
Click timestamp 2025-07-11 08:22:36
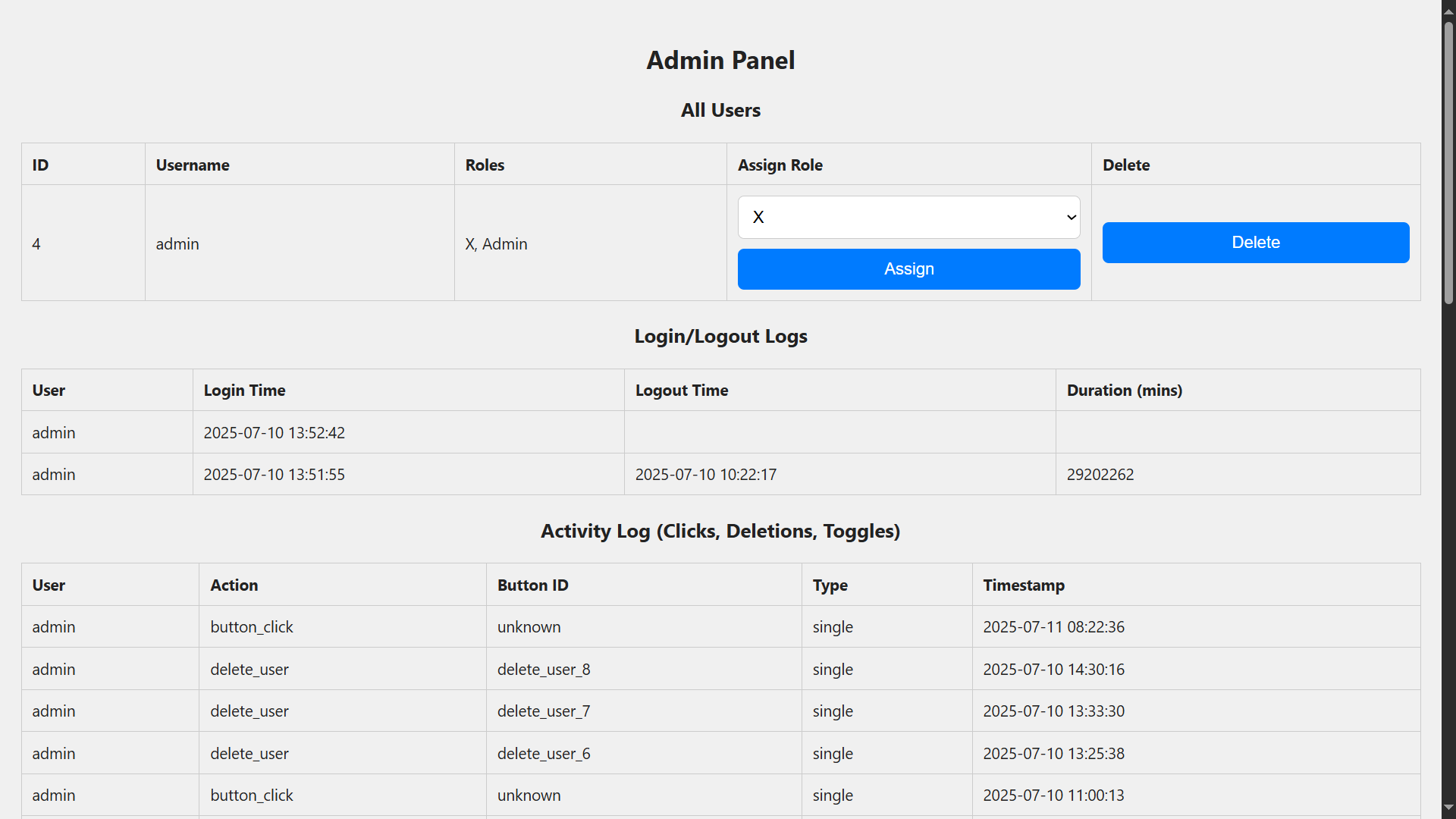coord(1053,627)
